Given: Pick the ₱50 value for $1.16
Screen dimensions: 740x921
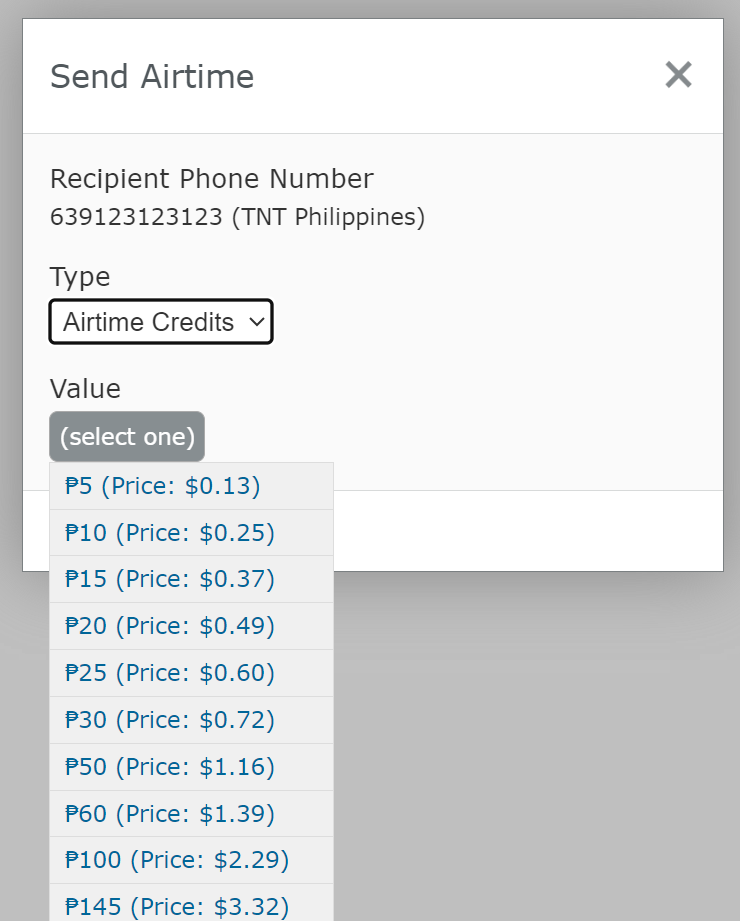Looking at the screenshot, I should (x=191, y=767).
